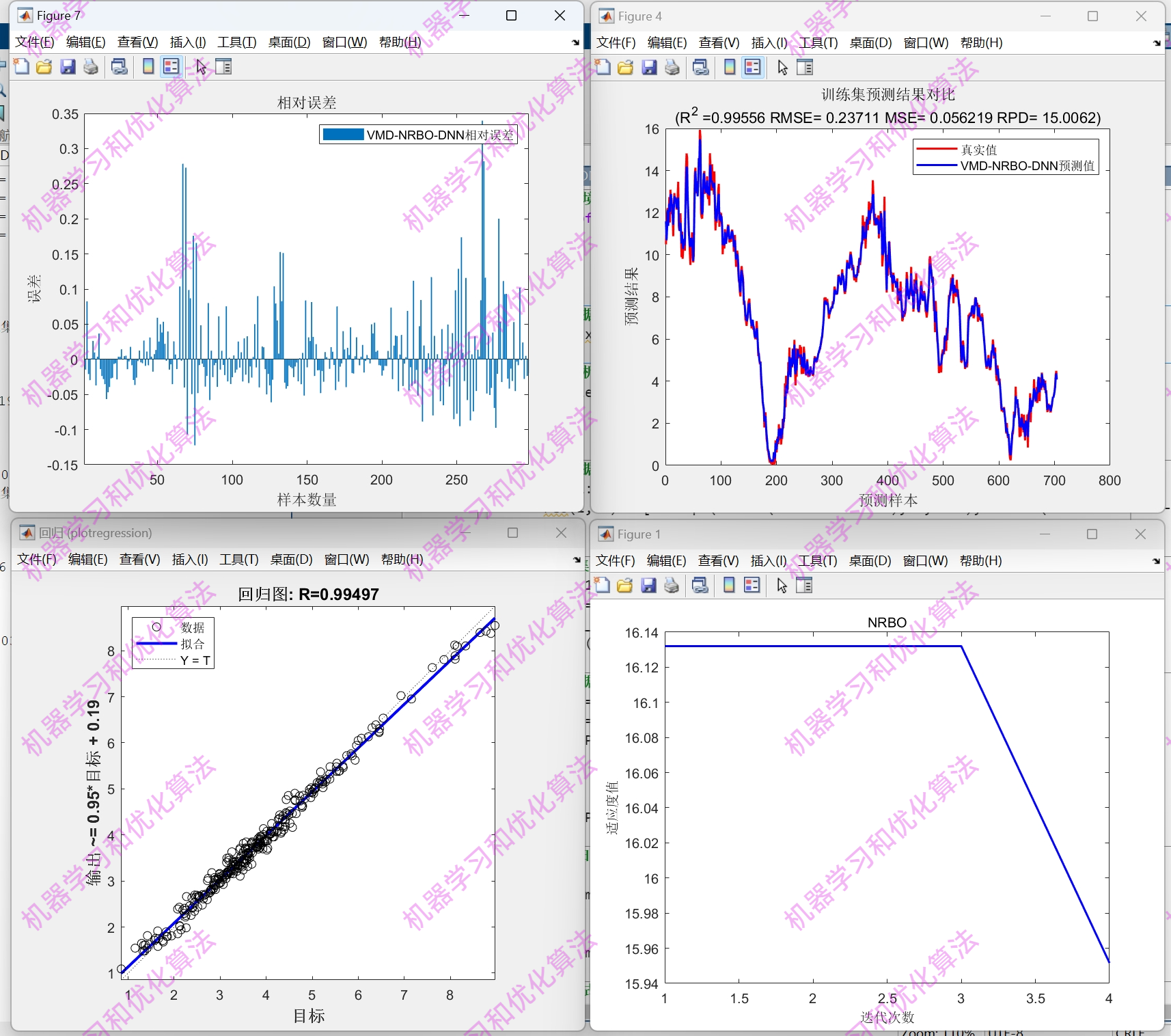Select VMD-NRBO-DNN相对误差 legend entry
This screenshot has height=1036, width=1171.
[x=418, y=135]
